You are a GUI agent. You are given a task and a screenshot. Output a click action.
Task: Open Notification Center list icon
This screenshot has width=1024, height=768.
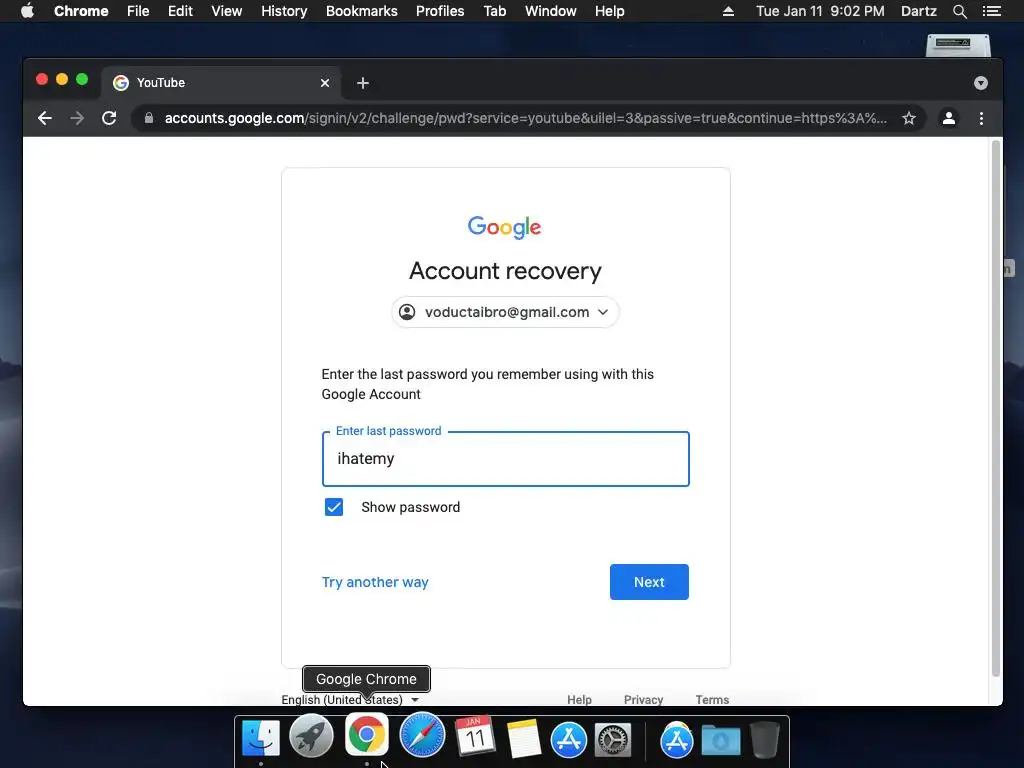(x=991, y=11)
